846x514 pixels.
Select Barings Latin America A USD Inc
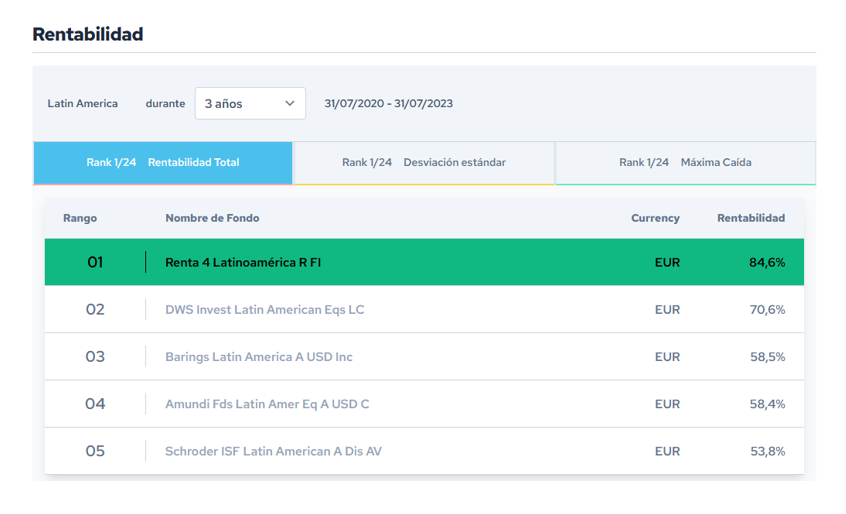(x=258, y=357)
